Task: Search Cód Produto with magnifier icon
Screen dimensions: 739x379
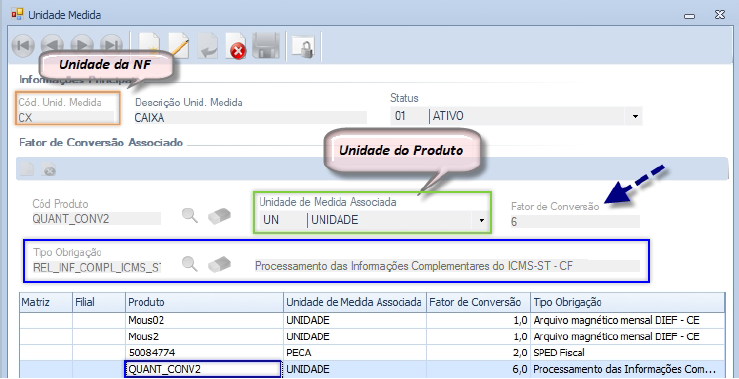Action: pos(190,215)
